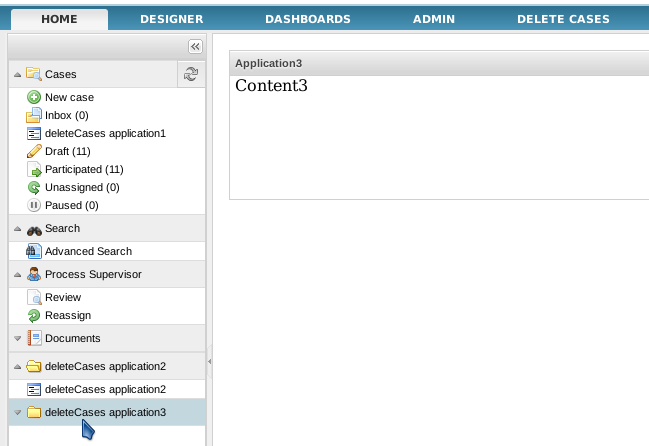Viewport: 649px width, 446px height.
Task: Click the Advanced Search icon
Action: pos(34,251)
